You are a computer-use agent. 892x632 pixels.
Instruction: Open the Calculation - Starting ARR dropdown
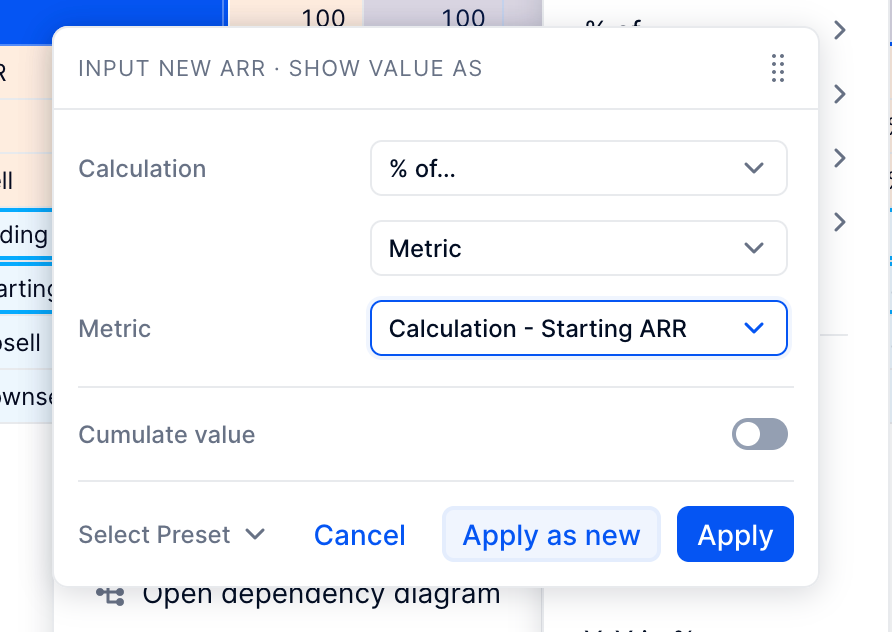tap(579, 328)
